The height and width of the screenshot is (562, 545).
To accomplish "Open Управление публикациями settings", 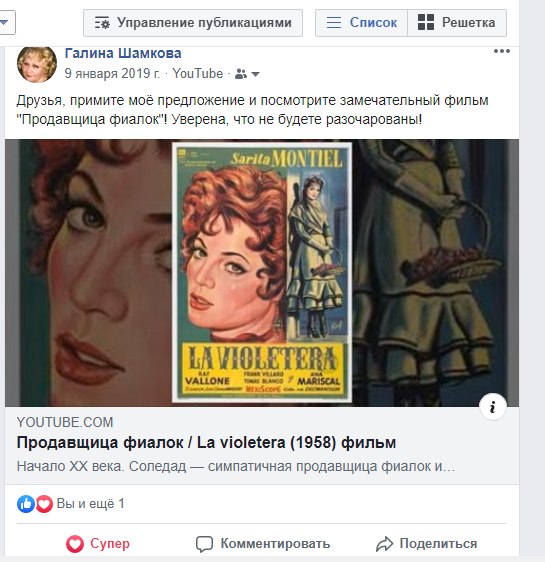I will click(193, 23).
